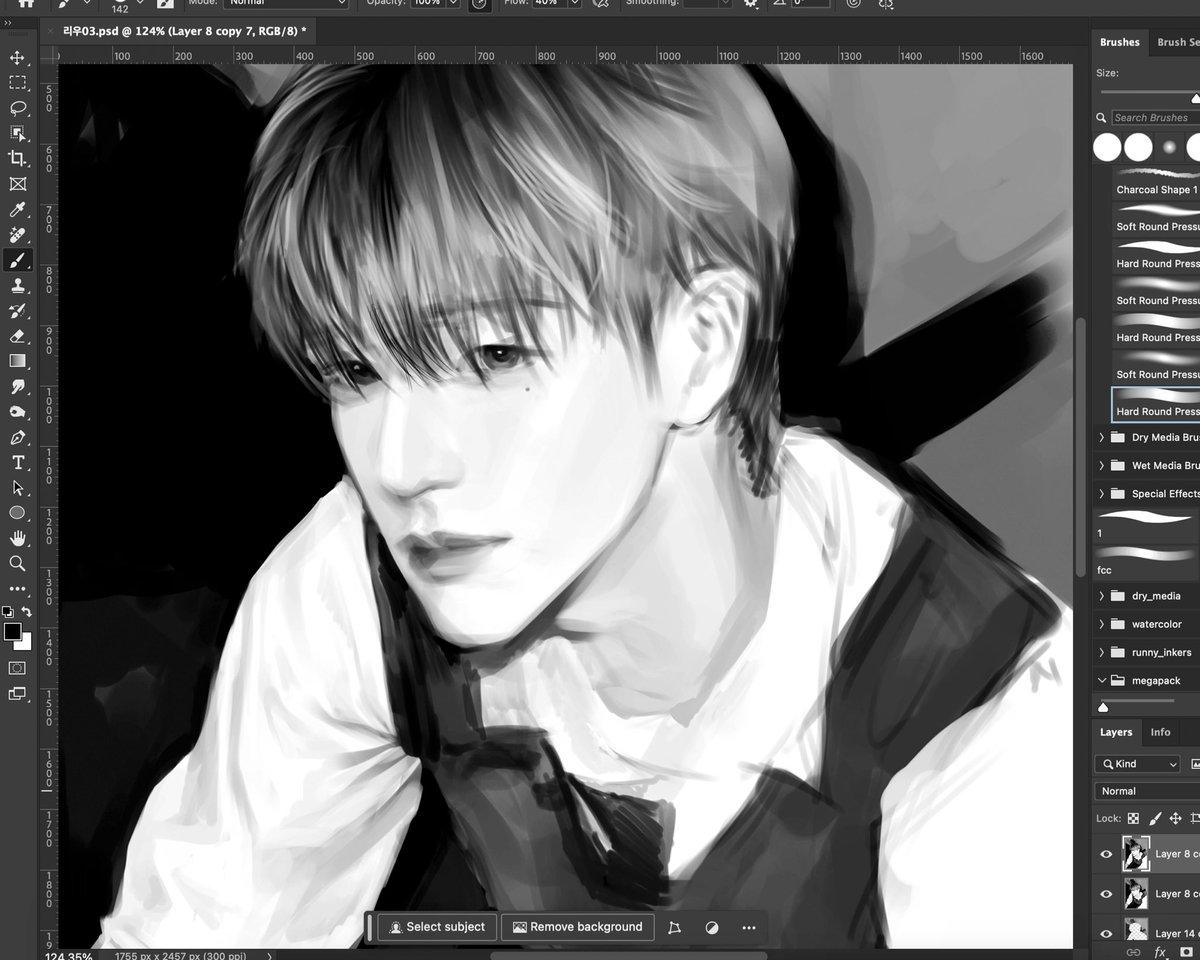Screen dimensions: 1200x960
Task: Select the Clone Stamp tool
Action: 17,286
